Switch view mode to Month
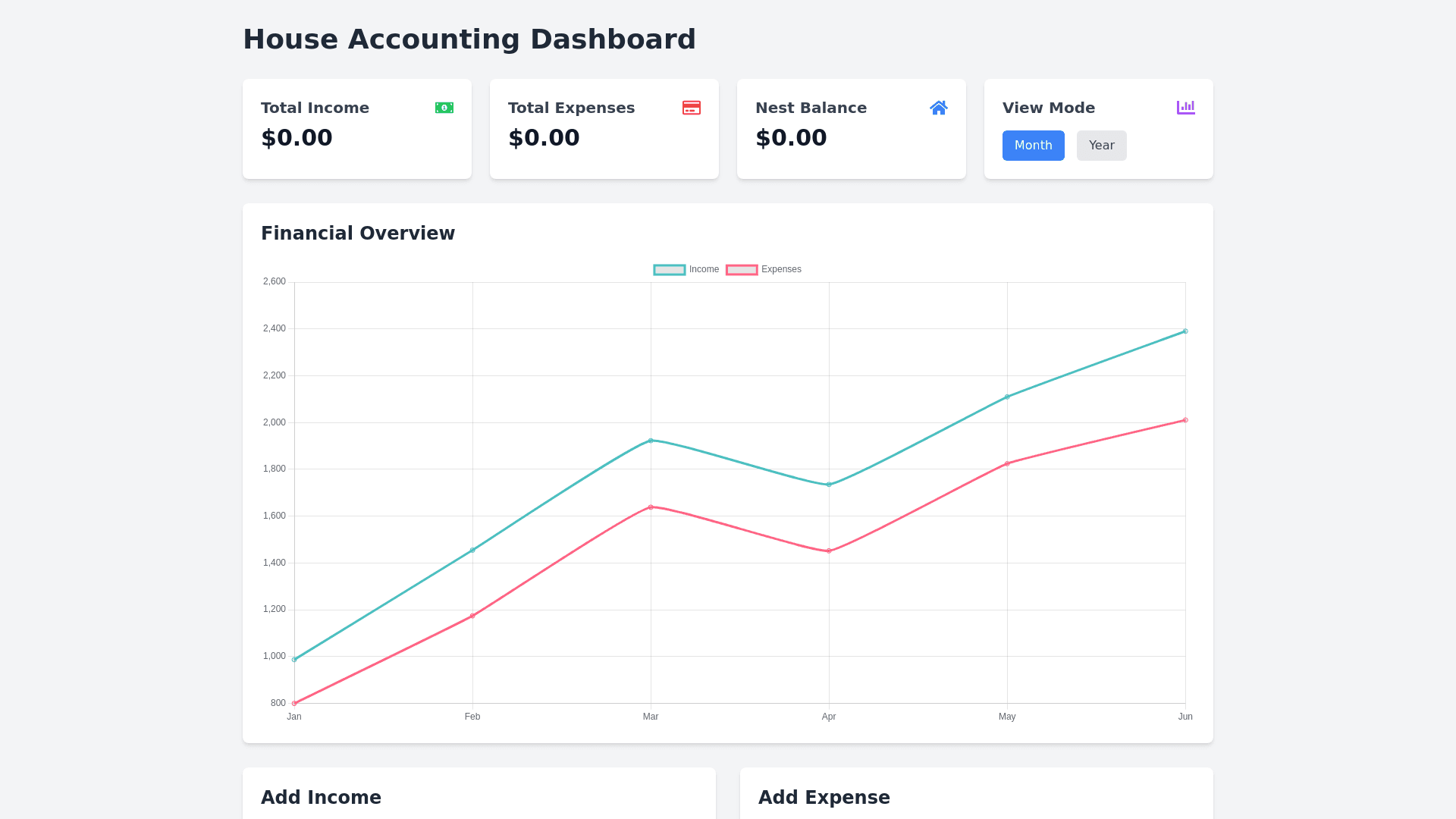Screen dimensions: 1456x819 click(1033, 146)
